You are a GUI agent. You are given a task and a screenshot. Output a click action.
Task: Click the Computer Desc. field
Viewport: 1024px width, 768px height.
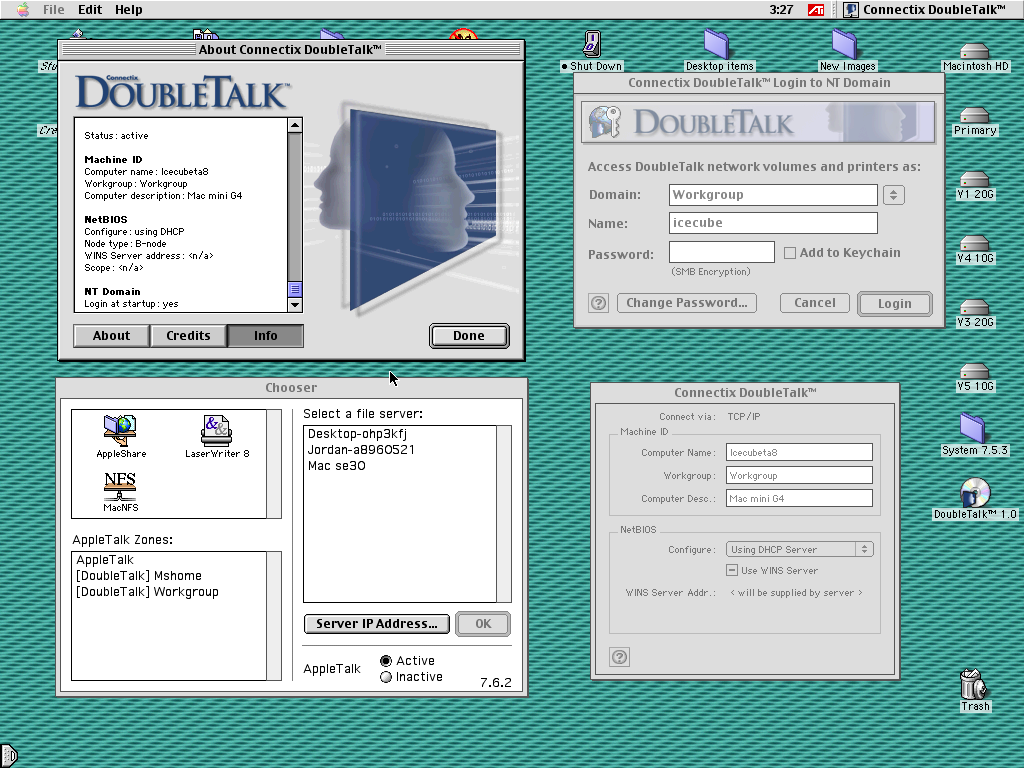coord(799,498)
